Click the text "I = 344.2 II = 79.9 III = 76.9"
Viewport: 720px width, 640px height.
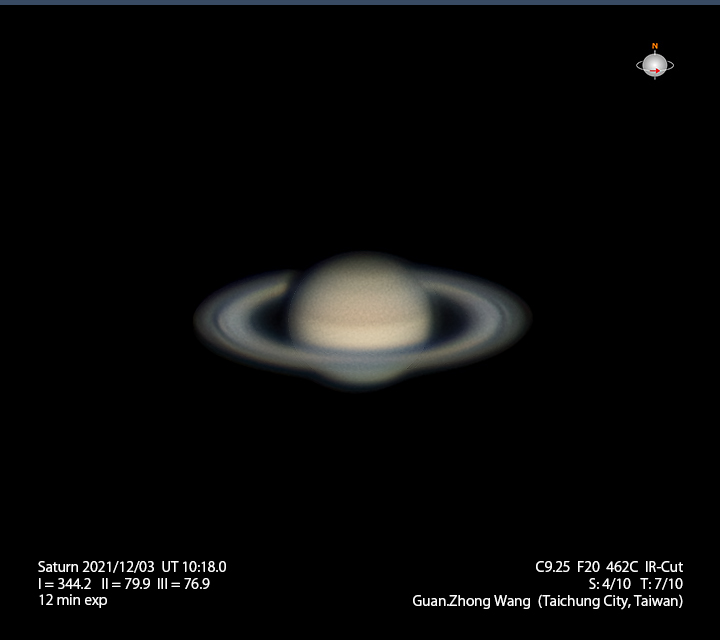click(x=124, y=584)
